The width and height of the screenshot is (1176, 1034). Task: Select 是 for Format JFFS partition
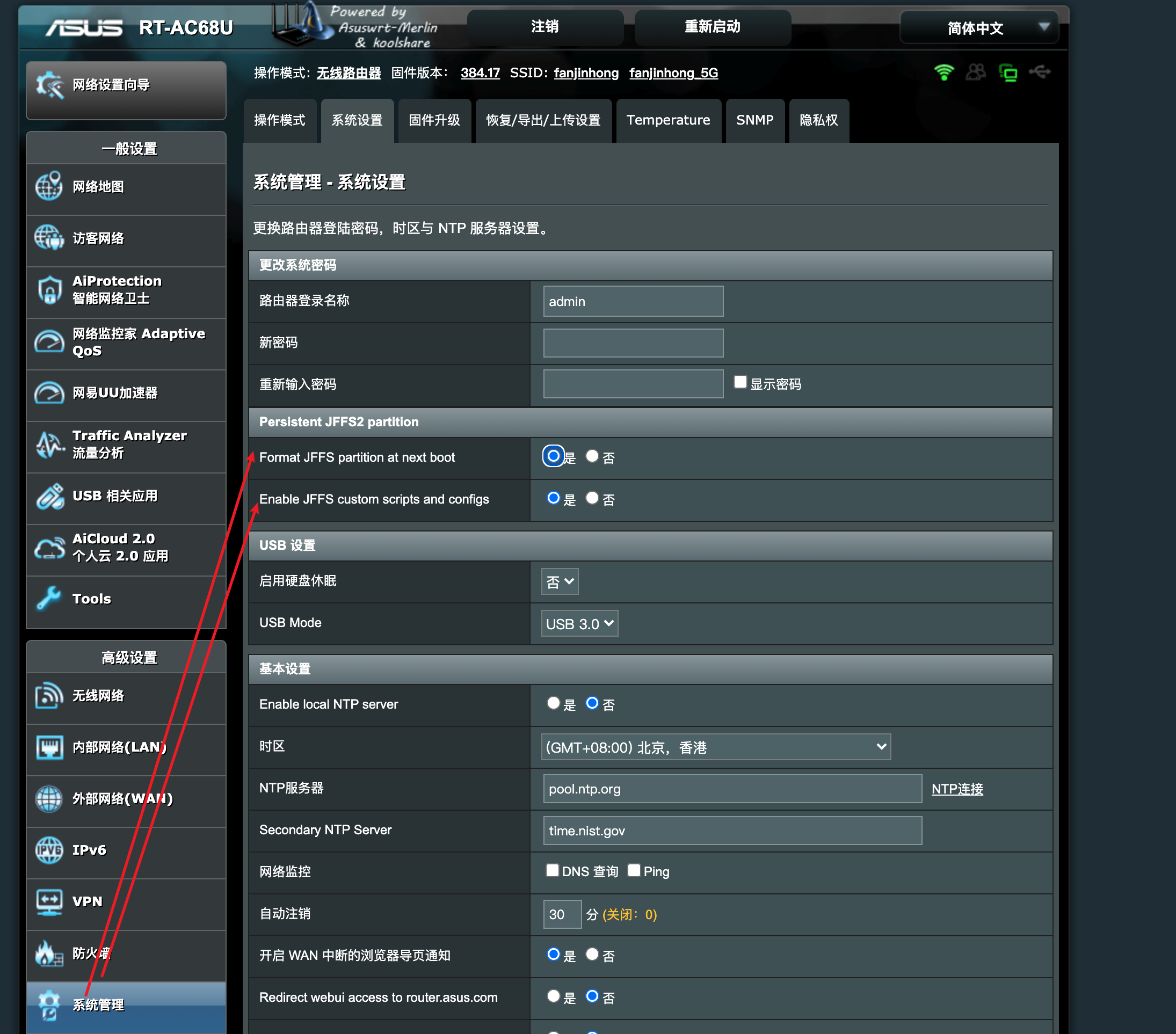[x=553, y=456]
